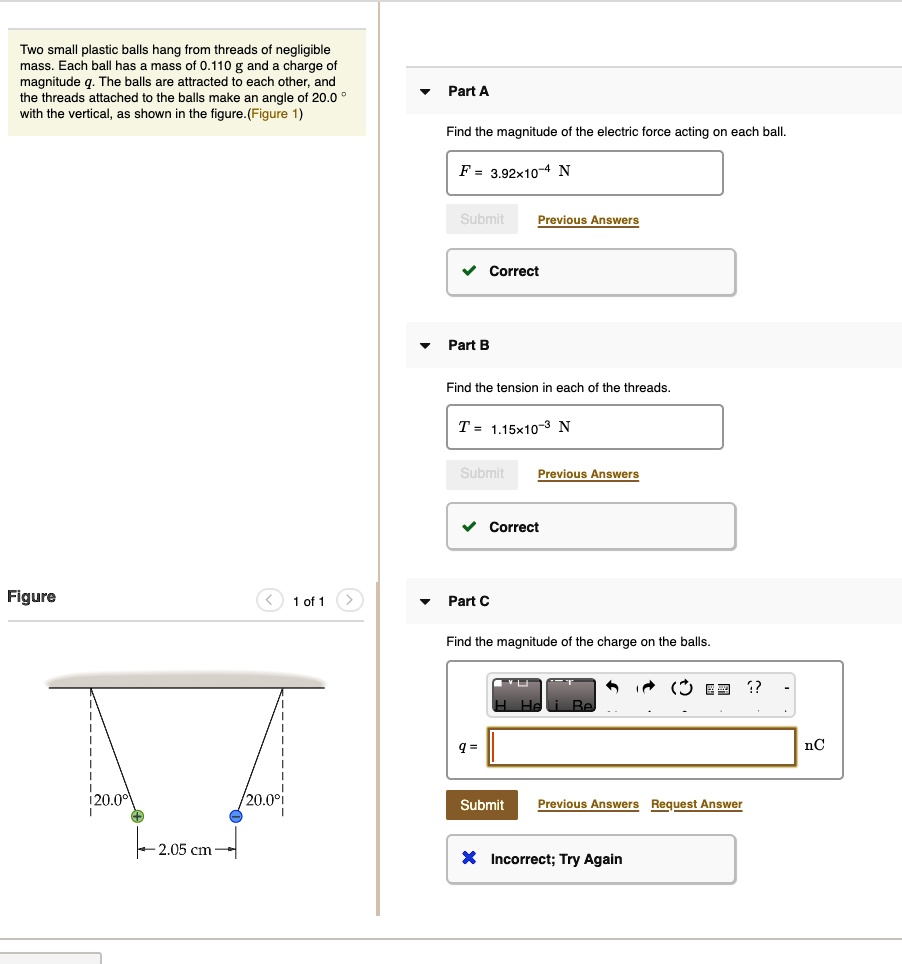Open the first symbol template palette for the answer

[517, 693]
